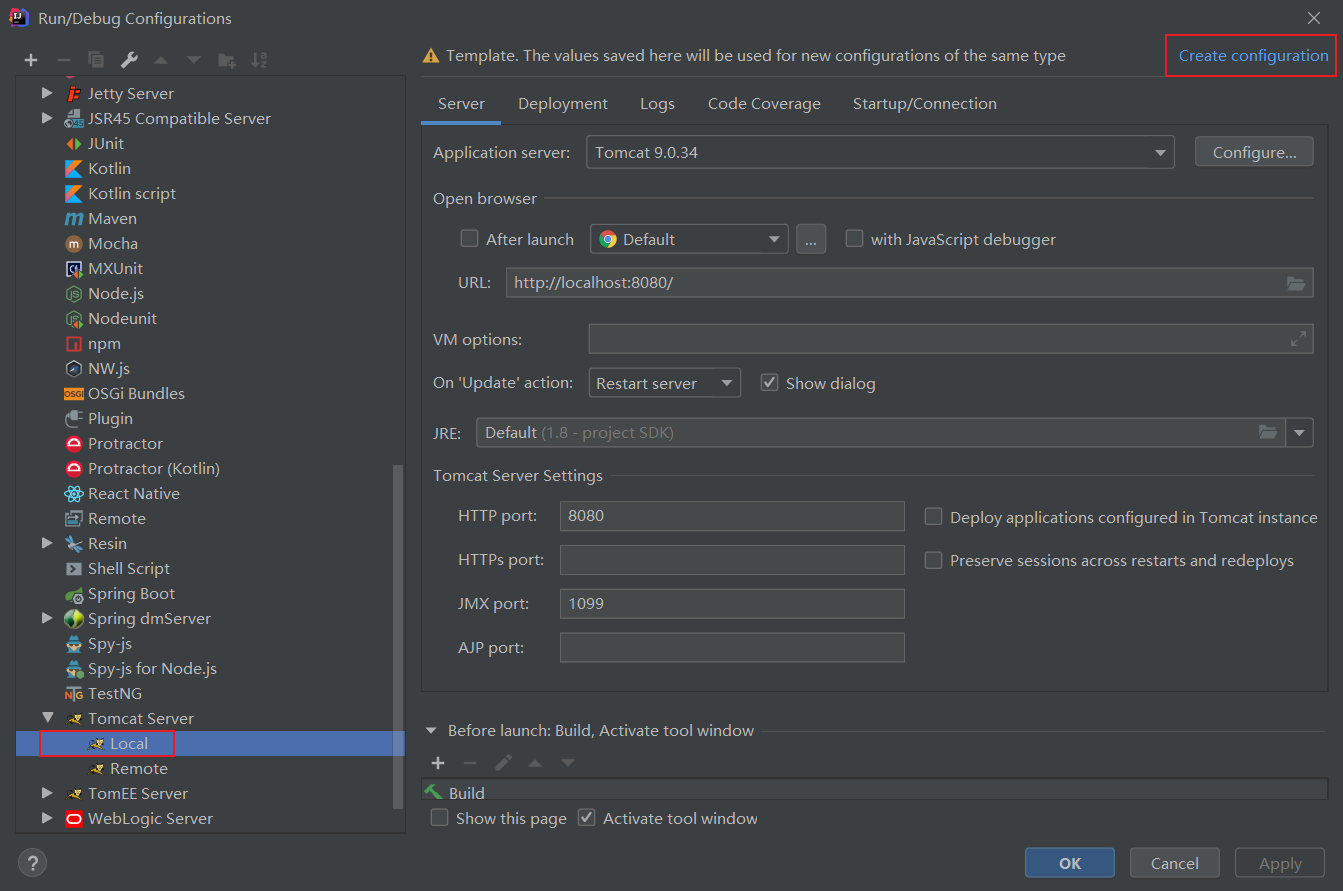Image resolution: width=1343 pixels, height=891 pixels.
Task: Enable the After launch checkbox
Action: point(469,239)
